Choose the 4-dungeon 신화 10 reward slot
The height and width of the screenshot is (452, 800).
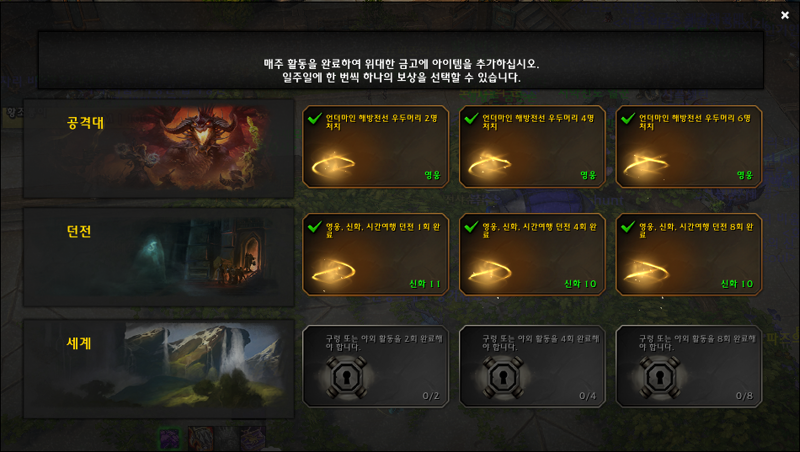[532, 255]
